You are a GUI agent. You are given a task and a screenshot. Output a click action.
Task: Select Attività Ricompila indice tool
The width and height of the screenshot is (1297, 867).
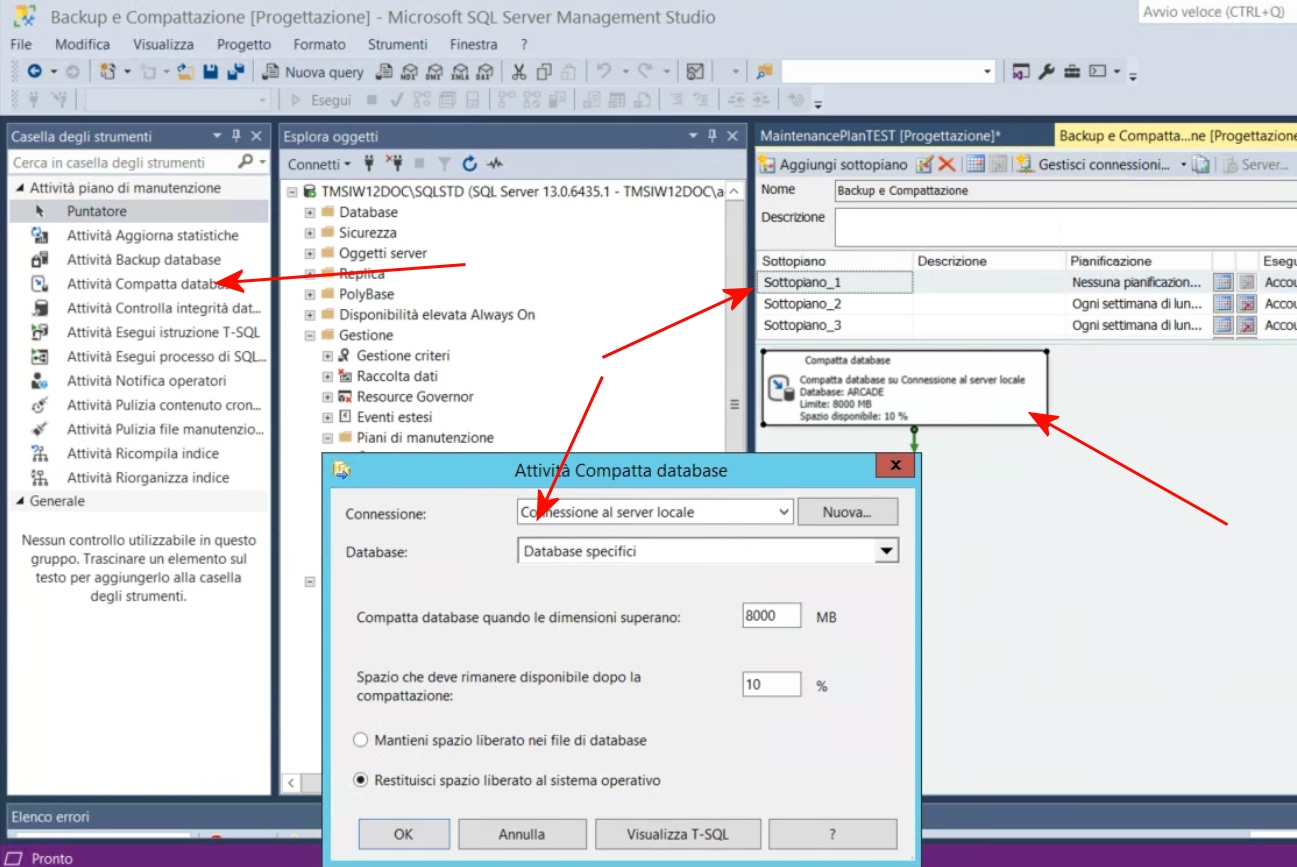[142, 453]
